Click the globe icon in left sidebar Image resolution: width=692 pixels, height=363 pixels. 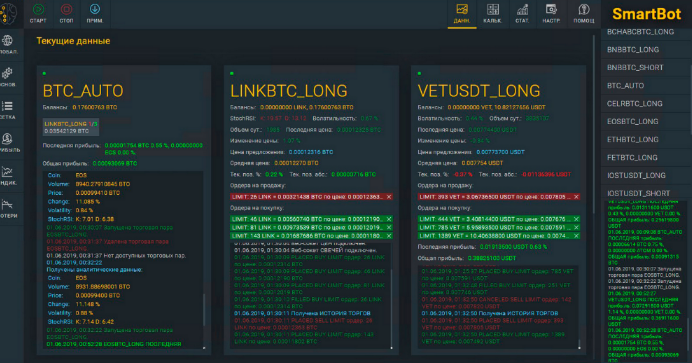[x=7, y=41]
